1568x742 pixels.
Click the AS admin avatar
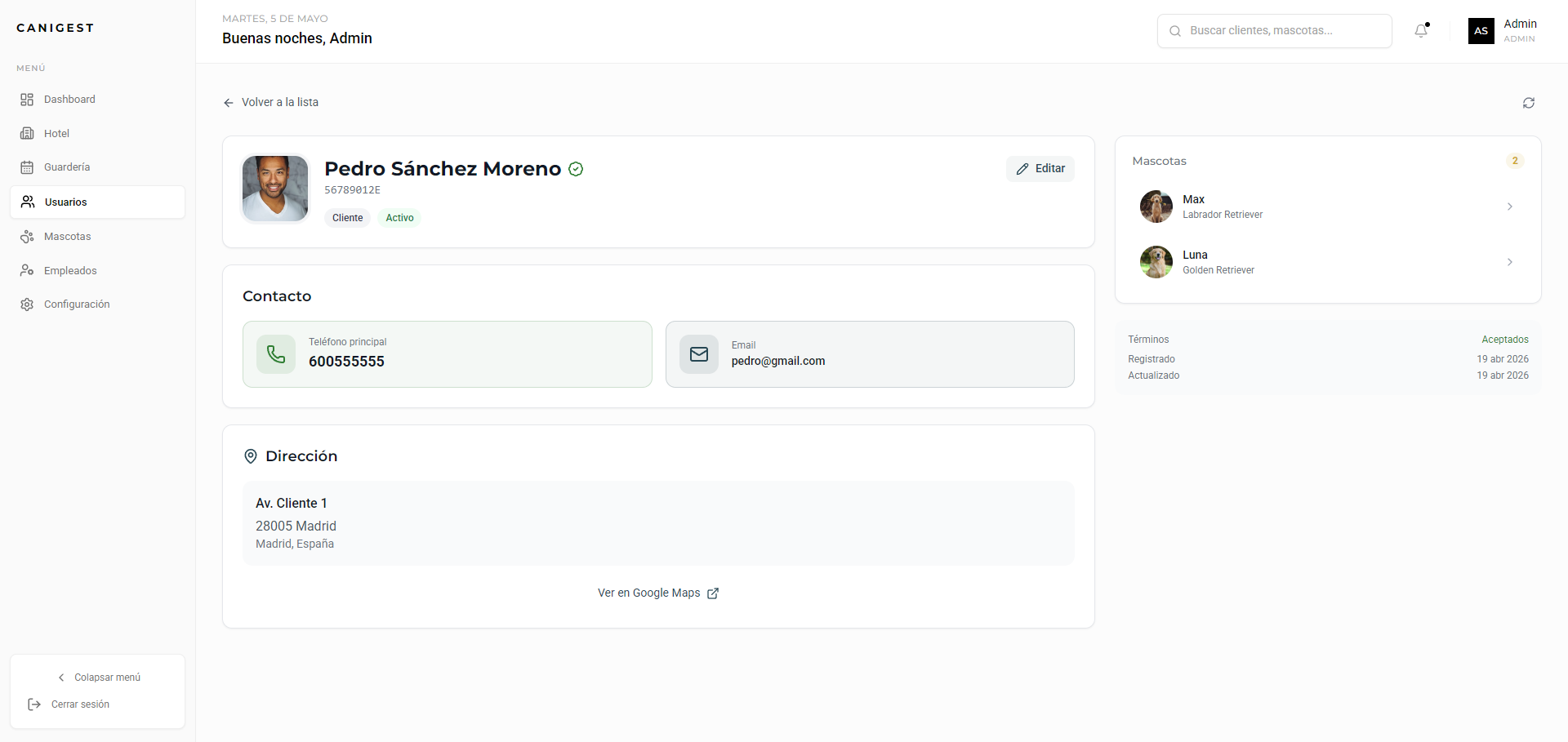pos(1481,31)
